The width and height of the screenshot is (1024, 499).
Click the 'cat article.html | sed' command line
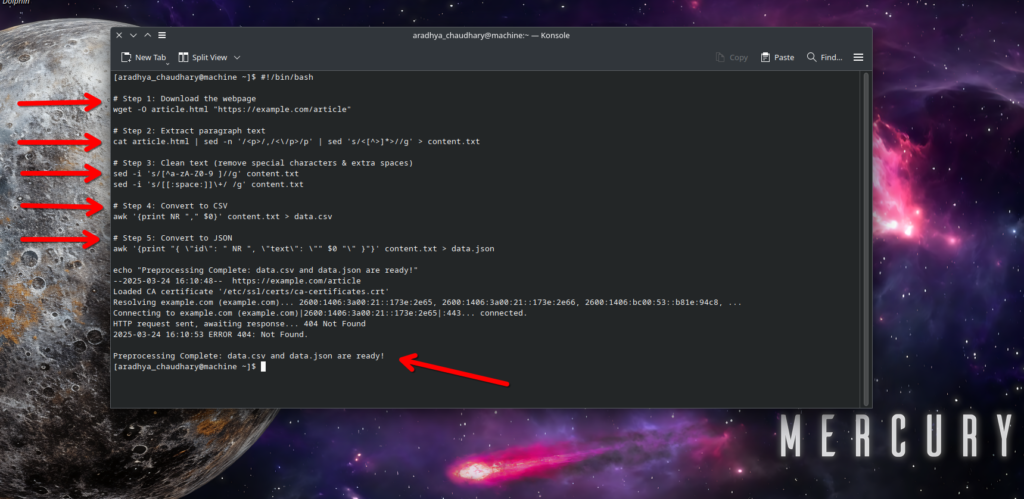tap(296, 142)
